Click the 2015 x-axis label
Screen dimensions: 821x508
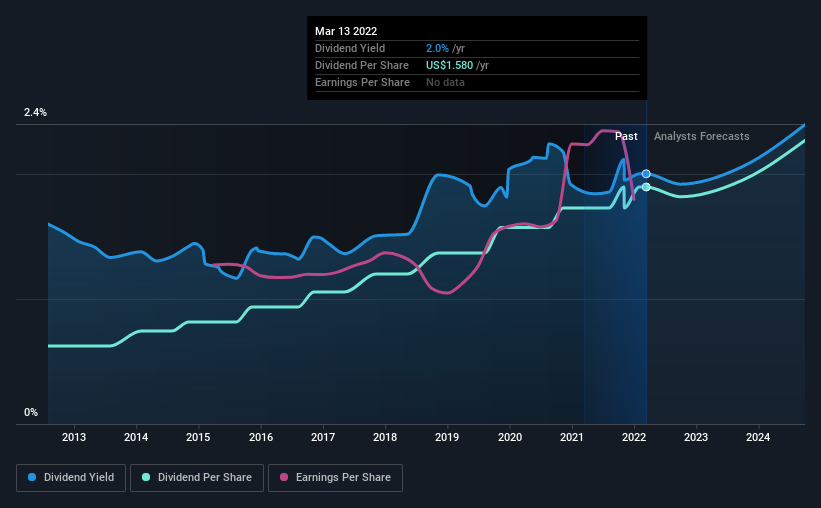[198, 437]
